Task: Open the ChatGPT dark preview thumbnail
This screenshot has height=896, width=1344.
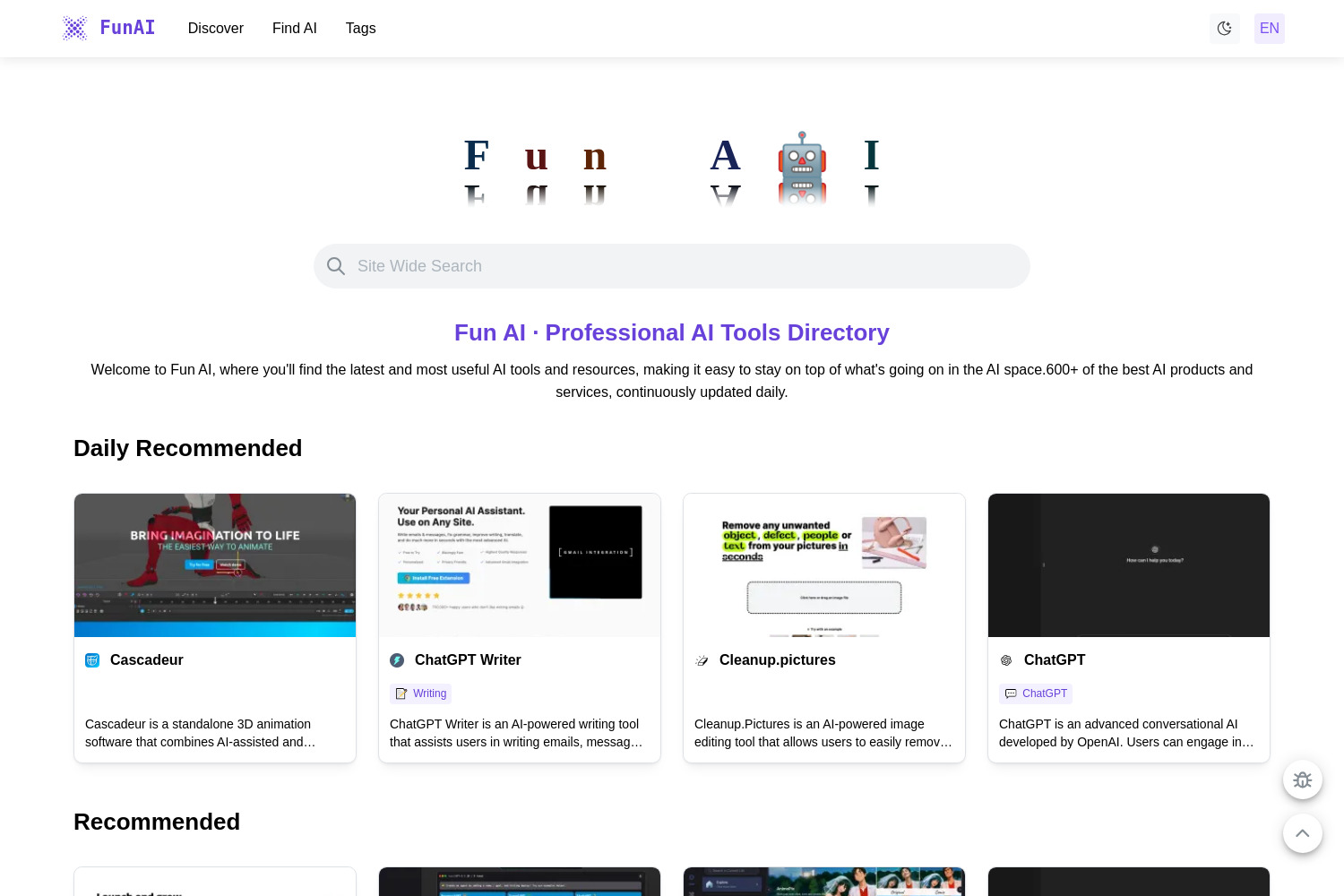Action: coord(1129,565)
